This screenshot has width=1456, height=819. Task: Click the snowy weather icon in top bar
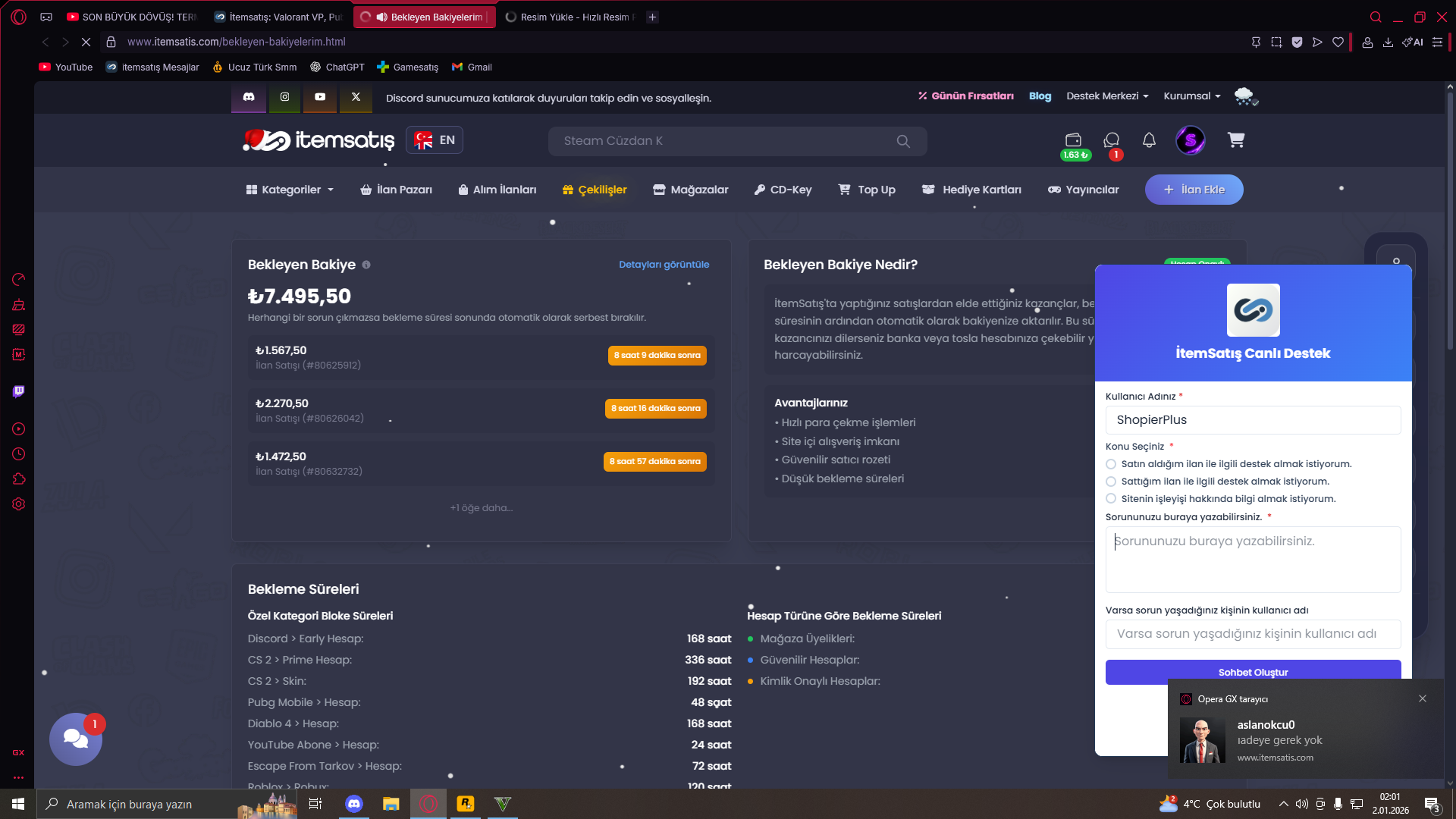(x=1245, y=96)
